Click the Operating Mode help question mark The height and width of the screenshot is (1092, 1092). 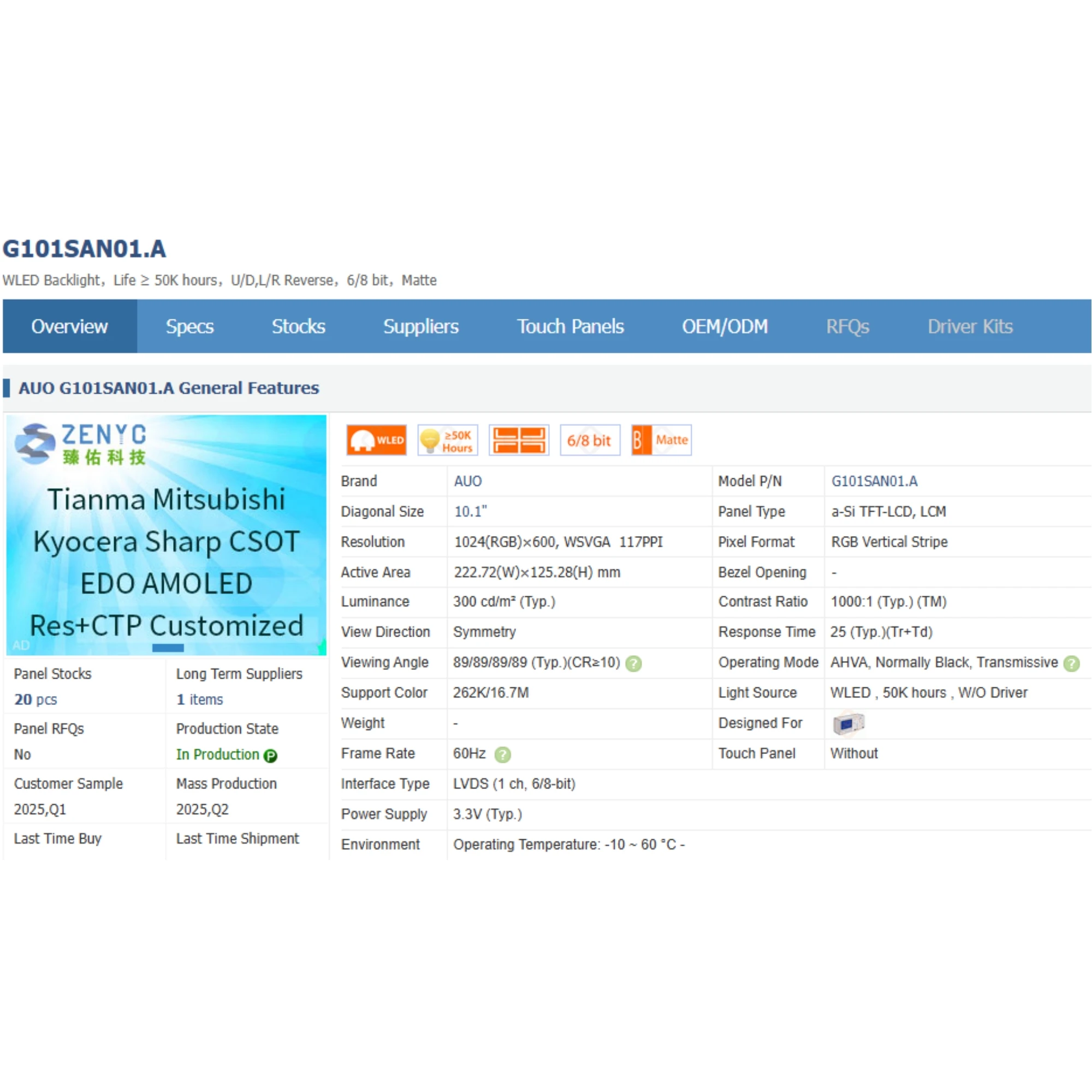(1071, 663)
